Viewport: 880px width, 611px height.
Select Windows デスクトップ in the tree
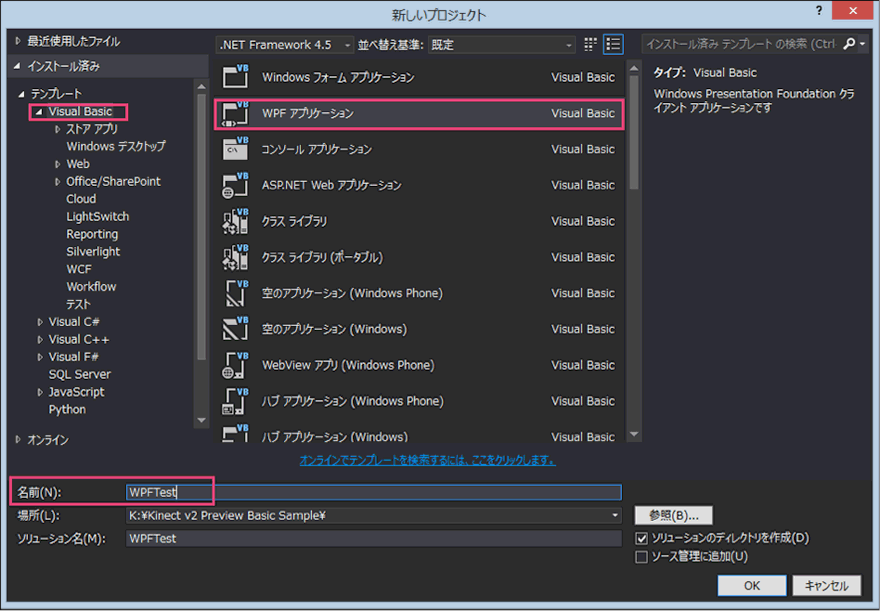[x=116, y=146]
